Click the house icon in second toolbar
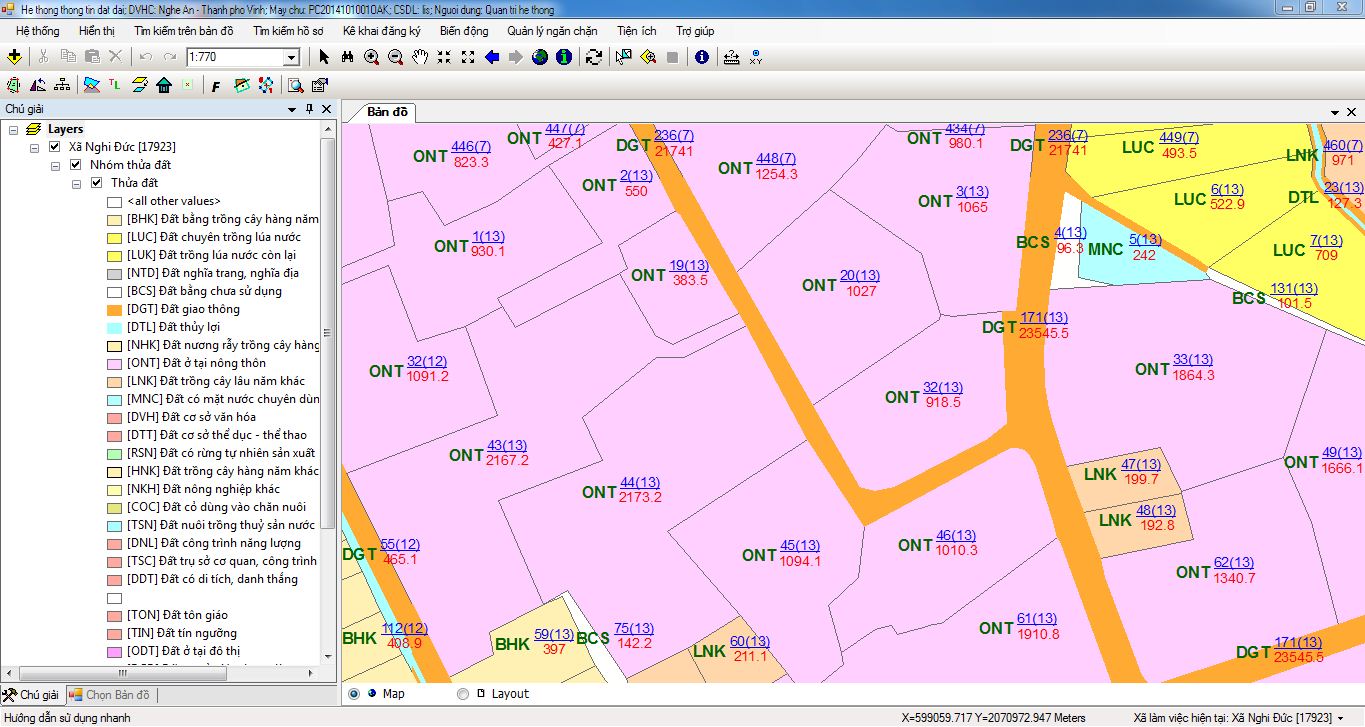The height and width of the screenshot is (727, 1365). point(164,85)
